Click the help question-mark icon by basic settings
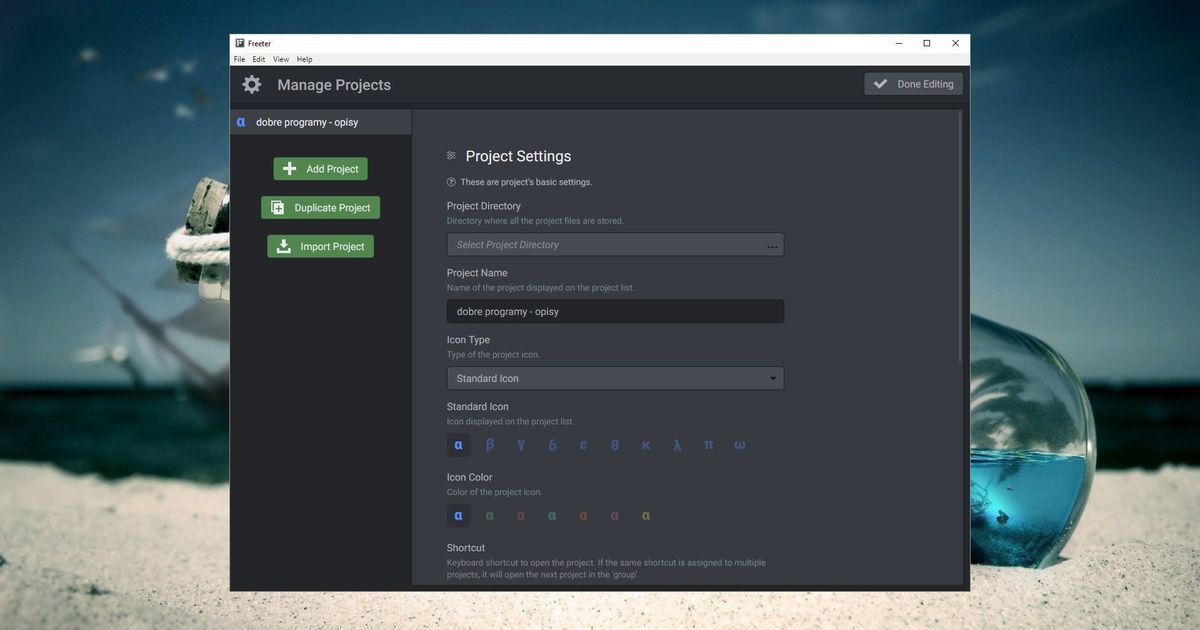This screenshot has width=1200, height=630. pos(451,182)
